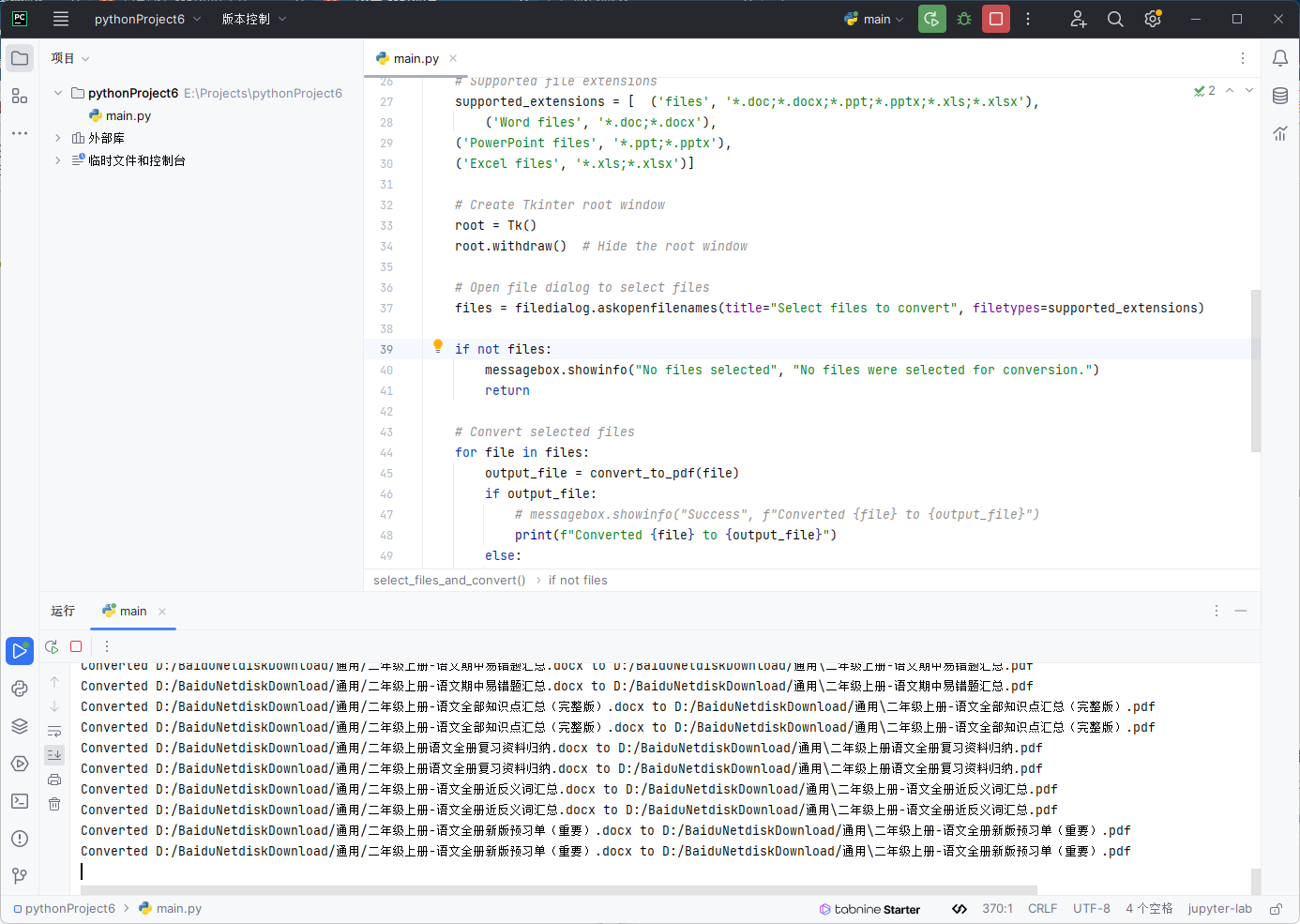
Task: Click main.py in navigation bar
Action: coord(171,909)
